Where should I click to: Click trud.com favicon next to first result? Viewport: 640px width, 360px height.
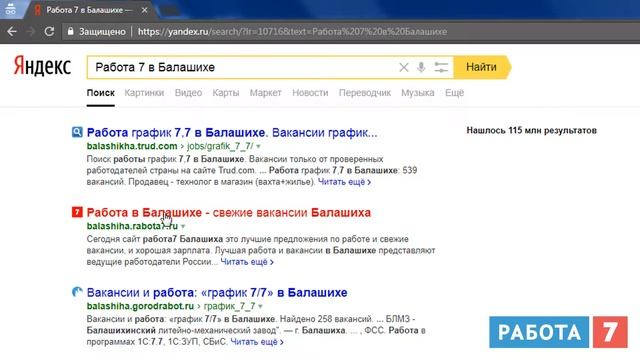click(77, 132)
